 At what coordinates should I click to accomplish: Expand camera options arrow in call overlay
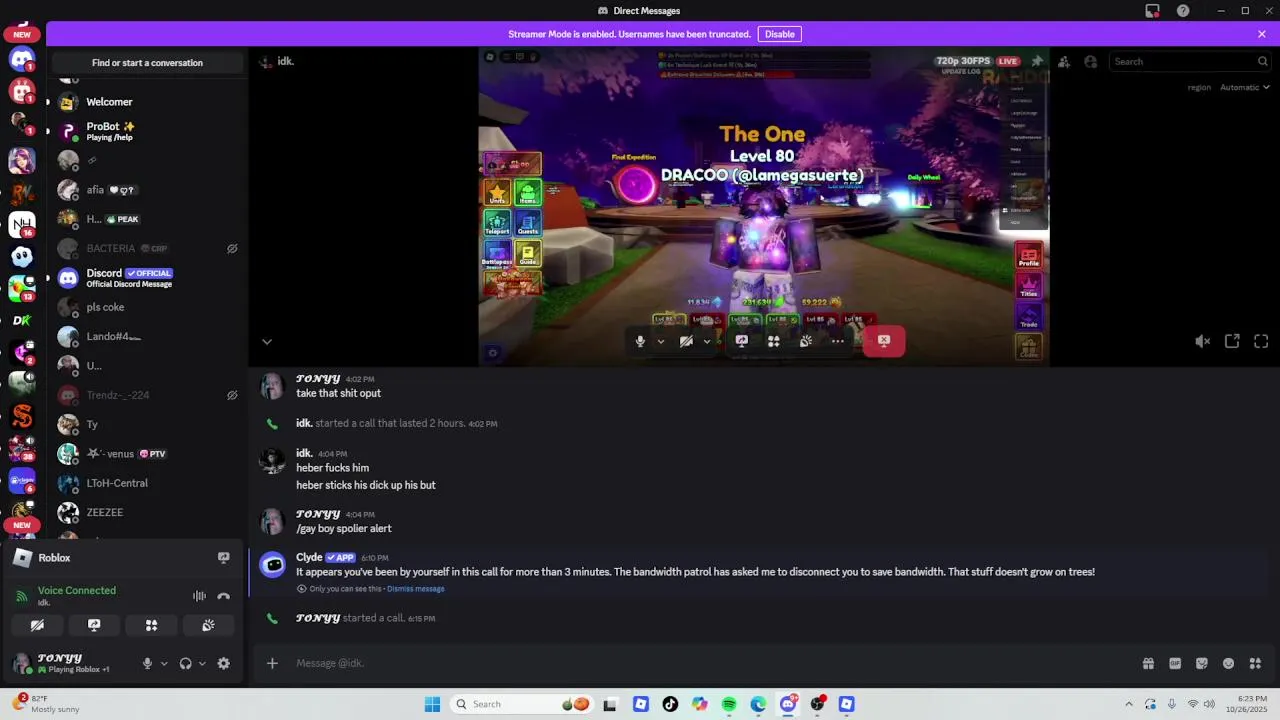[x=707, y=341]
